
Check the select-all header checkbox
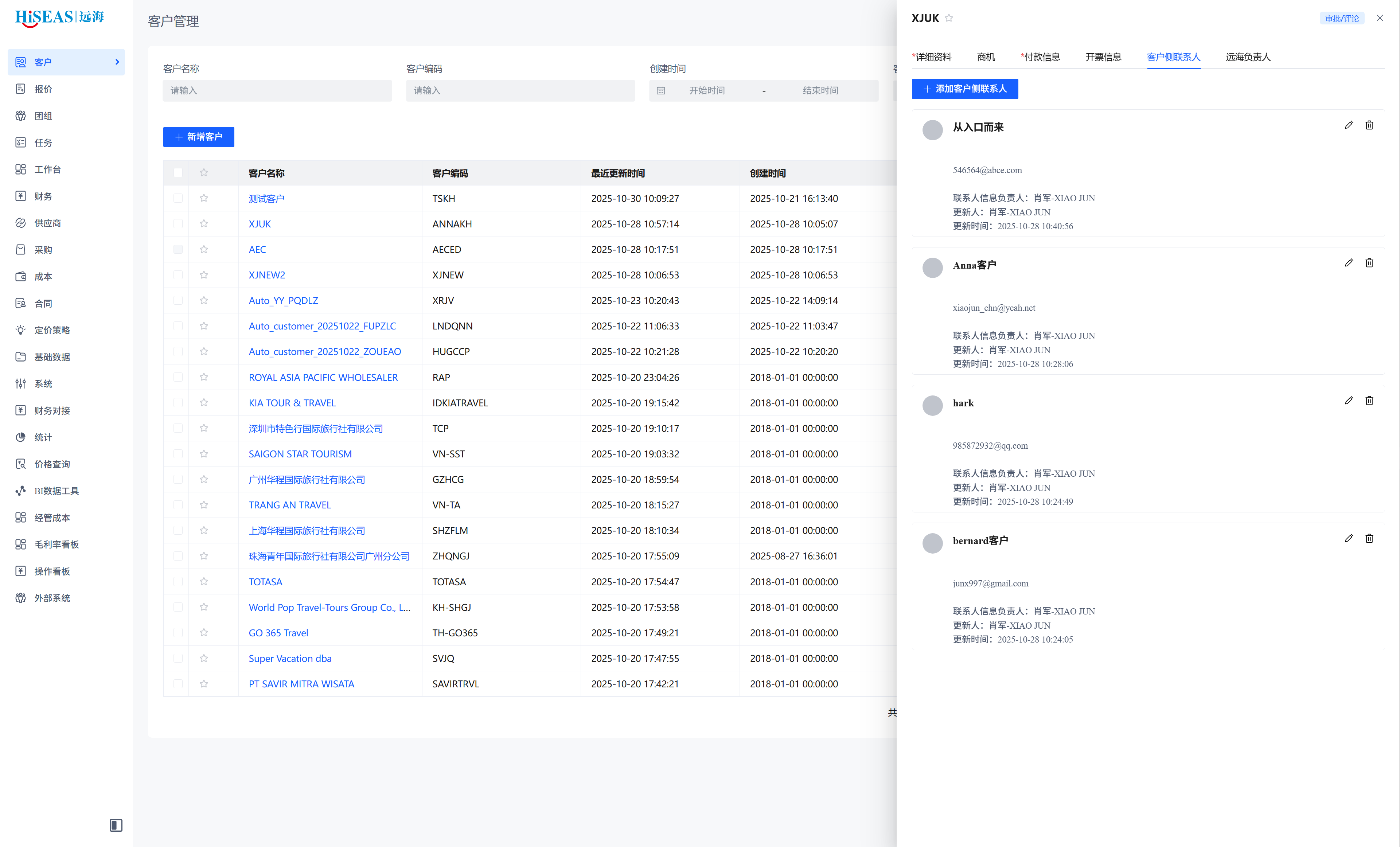178,173
